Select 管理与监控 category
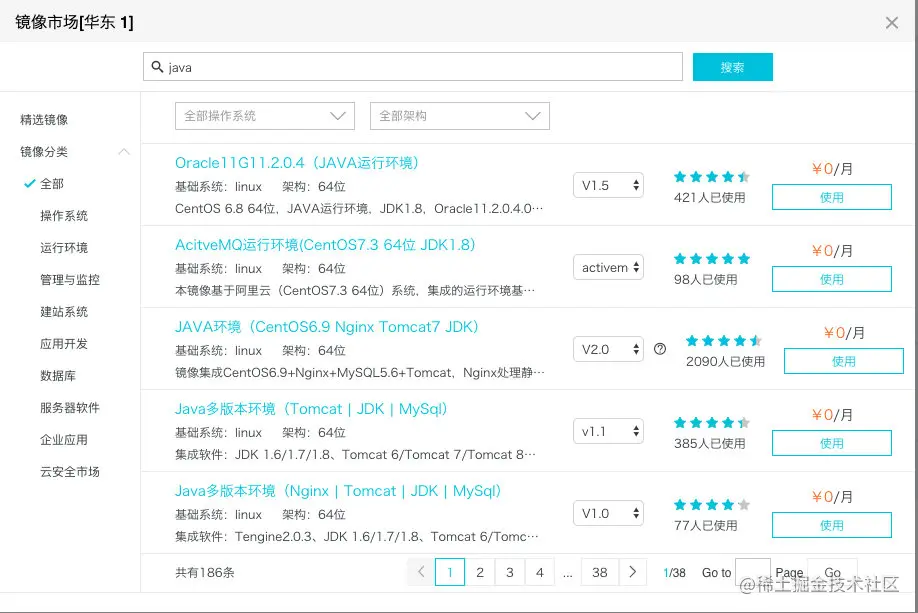Image resolution: width=918 pixels, height=613 pixels. [x=70, y=279]
